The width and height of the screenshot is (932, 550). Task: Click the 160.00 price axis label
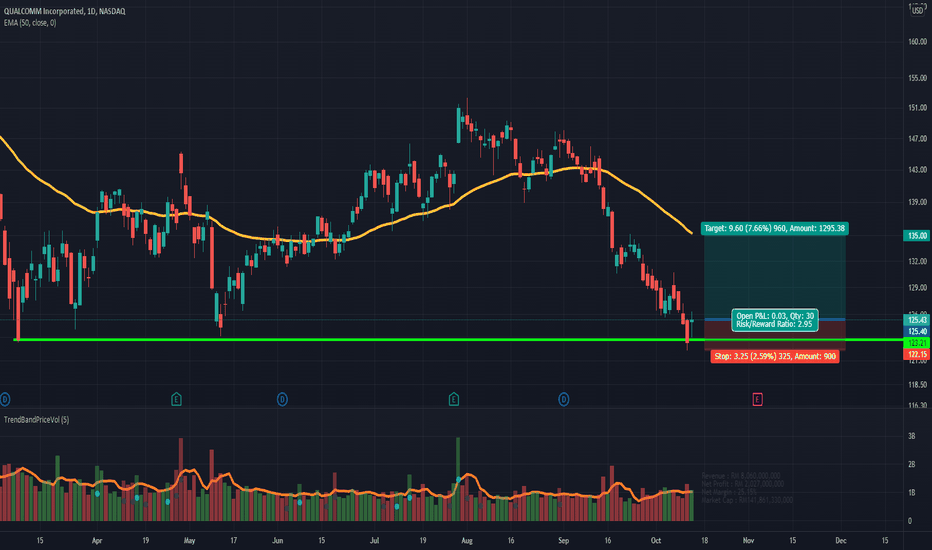click(x=918, y=42)
